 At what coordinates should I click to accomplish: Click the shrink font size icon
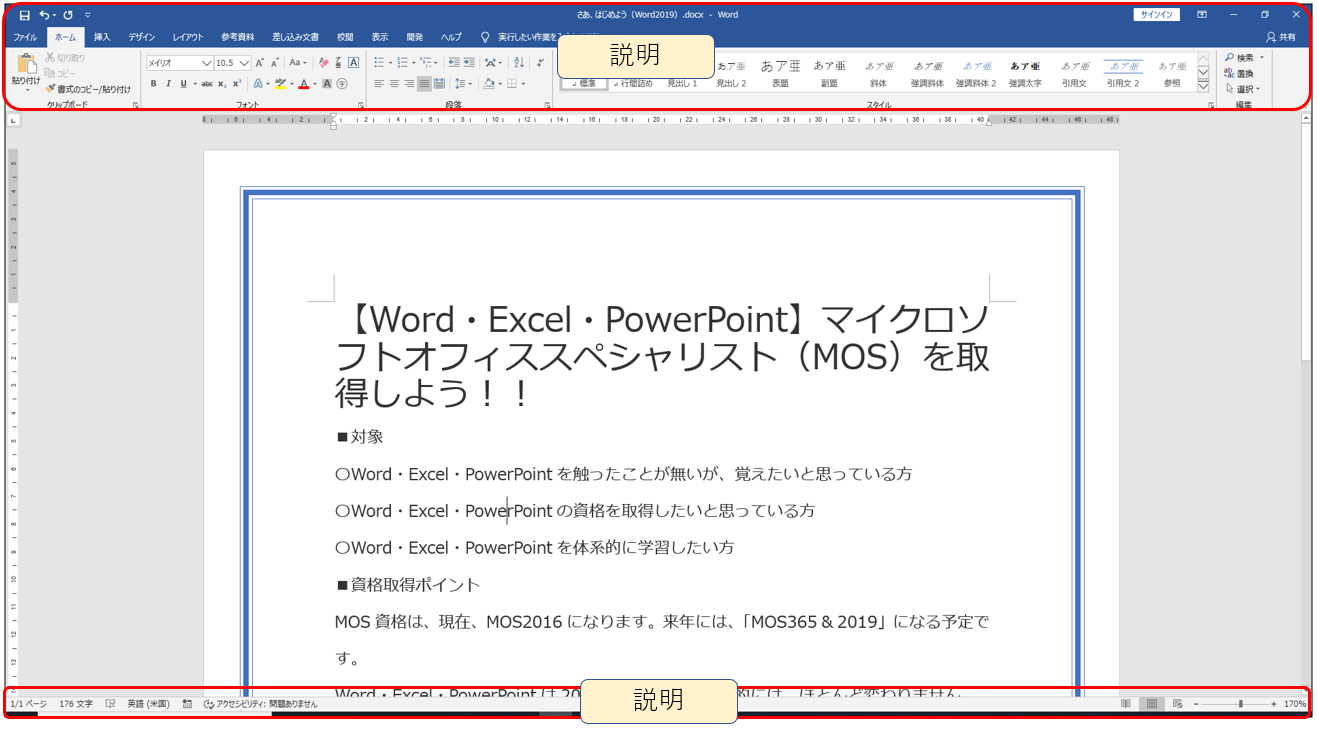pyautogui.click(x=275, y=62)
